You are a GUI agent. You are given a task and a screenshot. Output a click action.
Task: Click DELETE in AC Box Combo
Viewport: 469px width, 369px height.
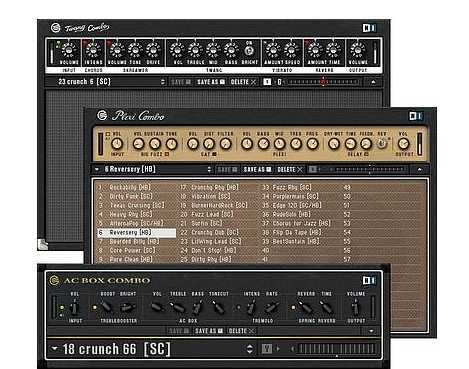click(241, 331)
